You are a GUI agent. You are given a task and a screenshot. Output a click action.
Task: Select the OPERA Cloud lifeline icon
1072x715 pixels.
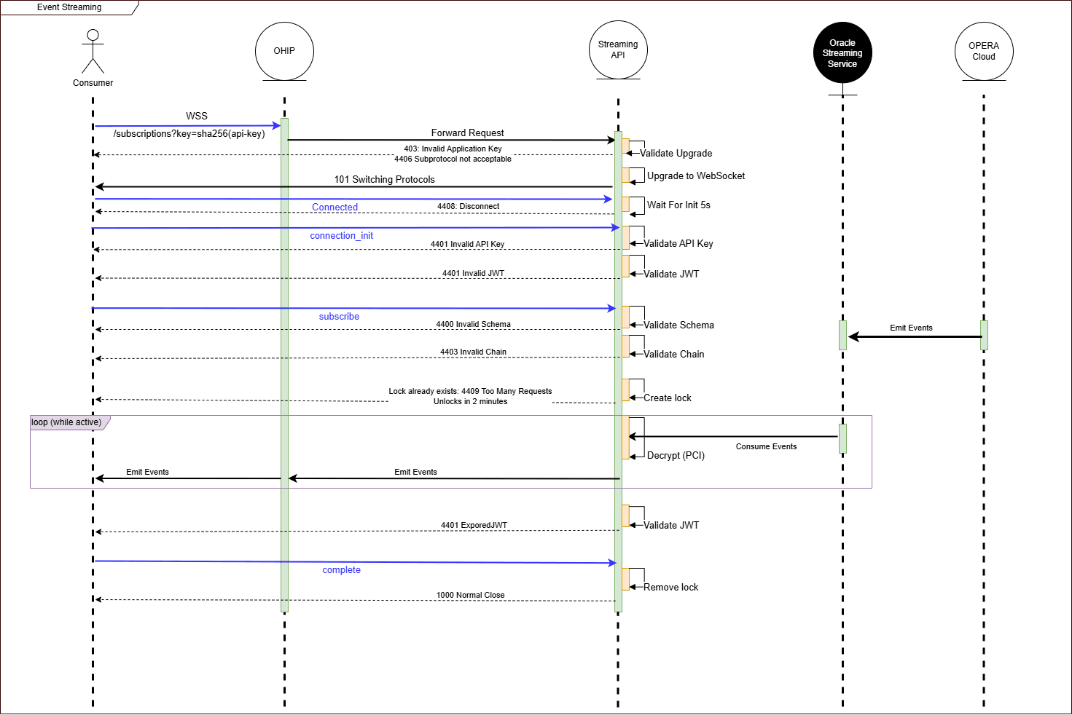[983, 51]
